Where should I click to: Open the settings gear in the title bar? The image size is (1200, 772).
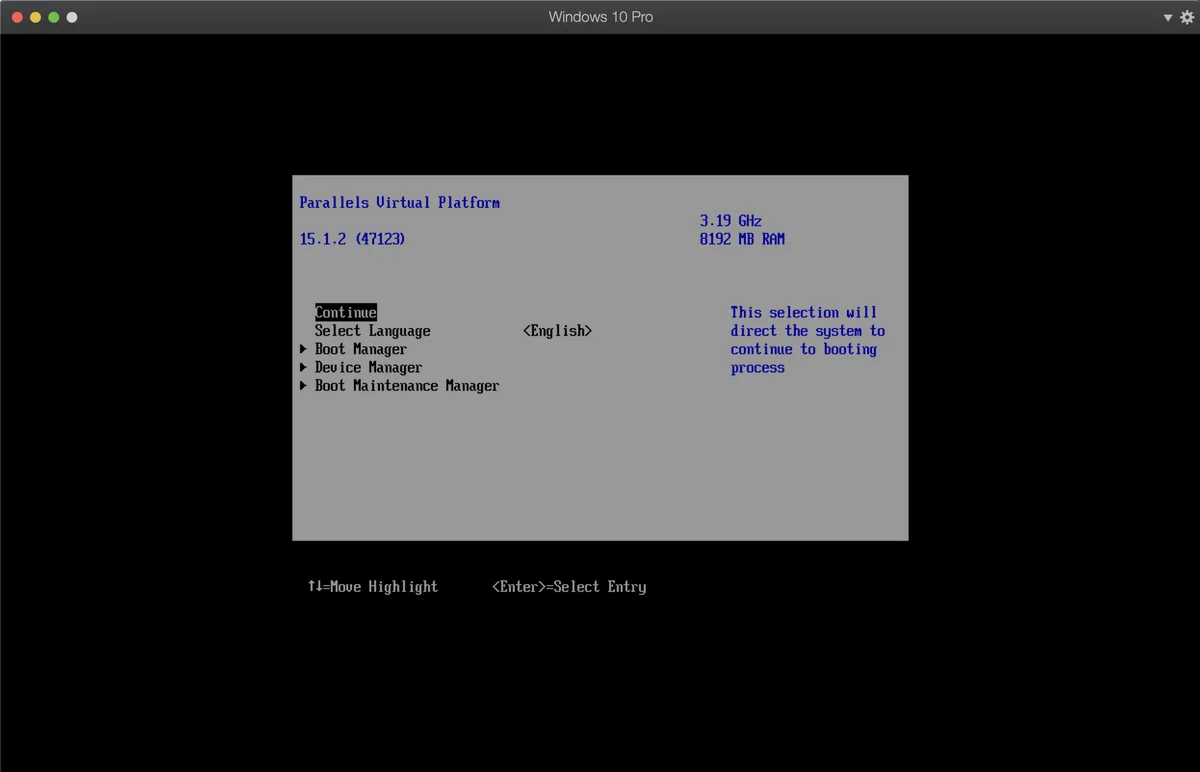pos(1187,17)
